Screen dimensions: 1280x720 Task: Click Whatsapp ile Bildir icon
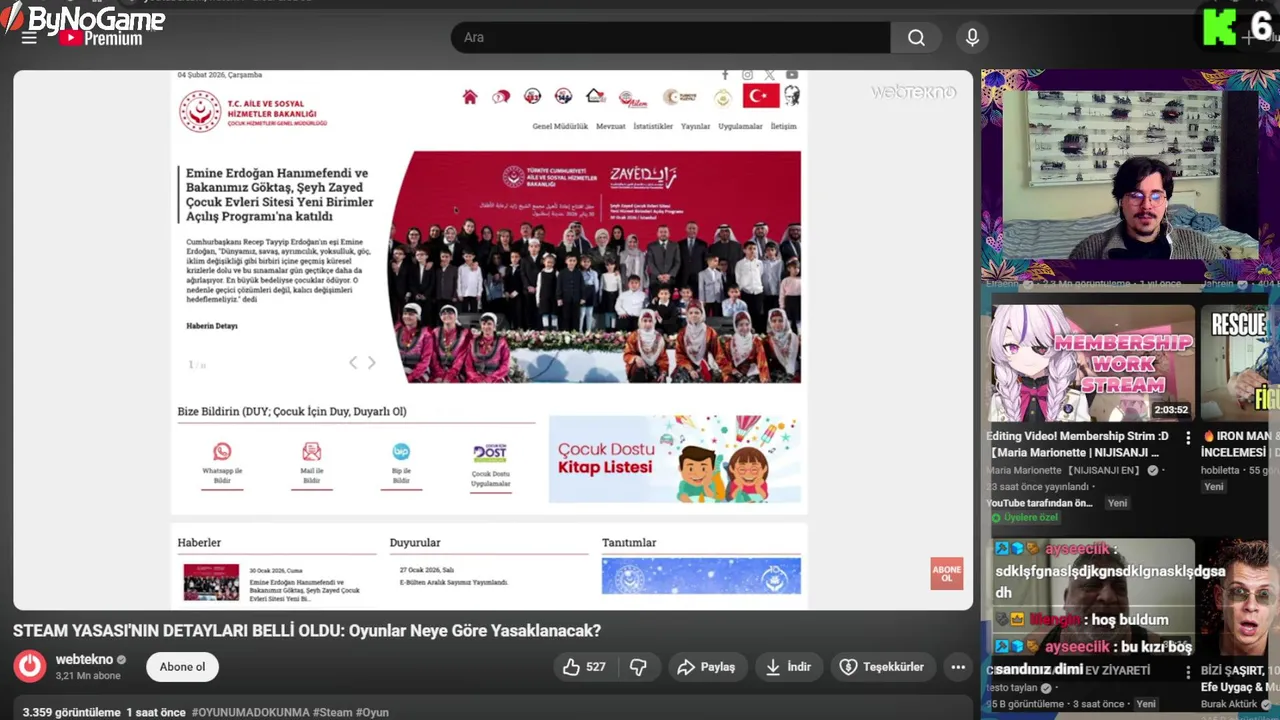click(222, 452)
